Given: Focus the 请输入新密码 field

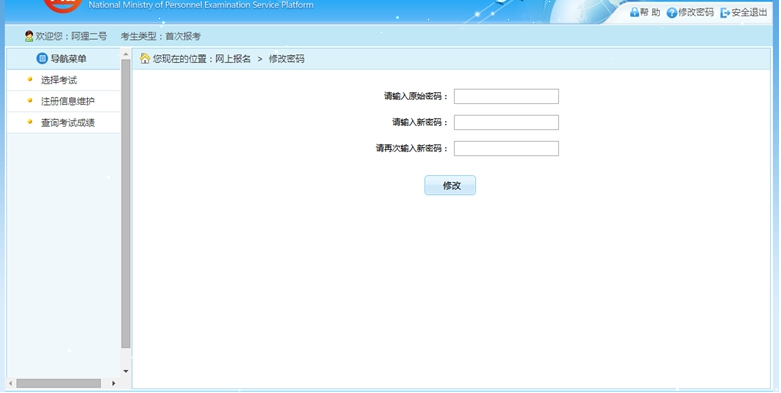Looking at the screenshot, I should click(x=506, y=123).
